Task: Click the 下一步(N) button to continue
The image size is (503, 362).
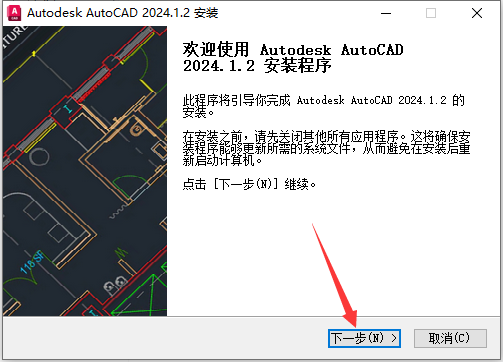Action: (364, 338)
